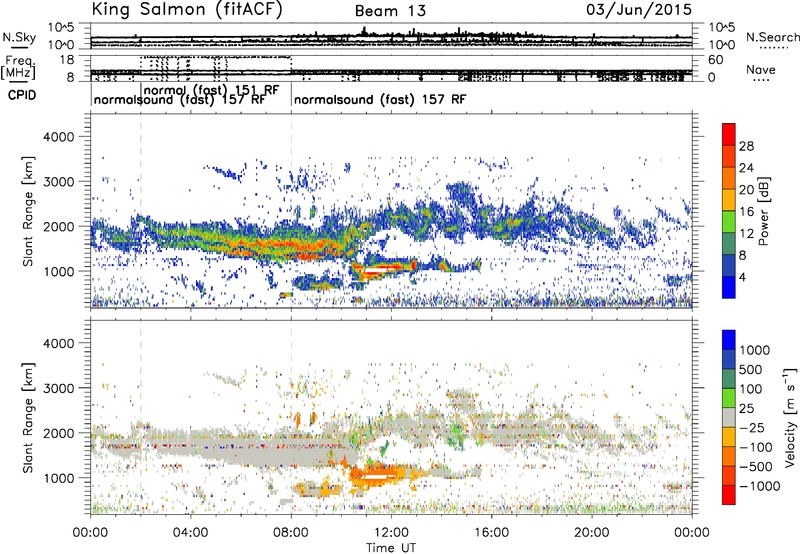Click the noise trace in the N.Sky panel
This screenshot has height=554, width=800.
tap(391, 38)
